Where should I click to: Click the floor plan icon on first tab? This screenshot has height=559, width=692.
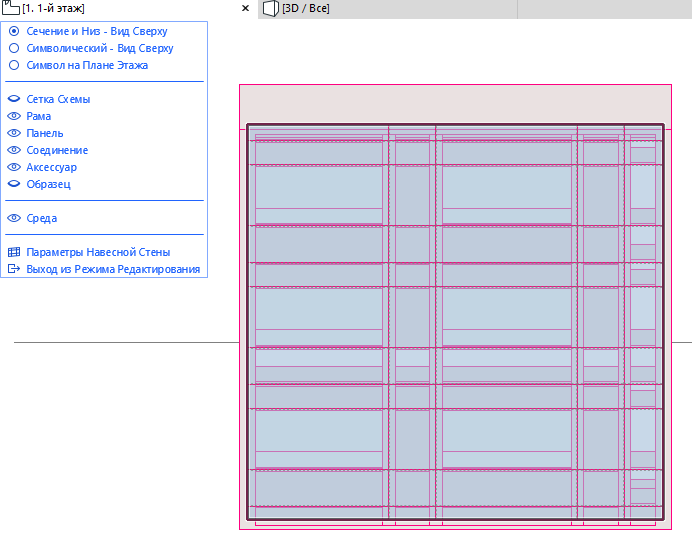11,8
